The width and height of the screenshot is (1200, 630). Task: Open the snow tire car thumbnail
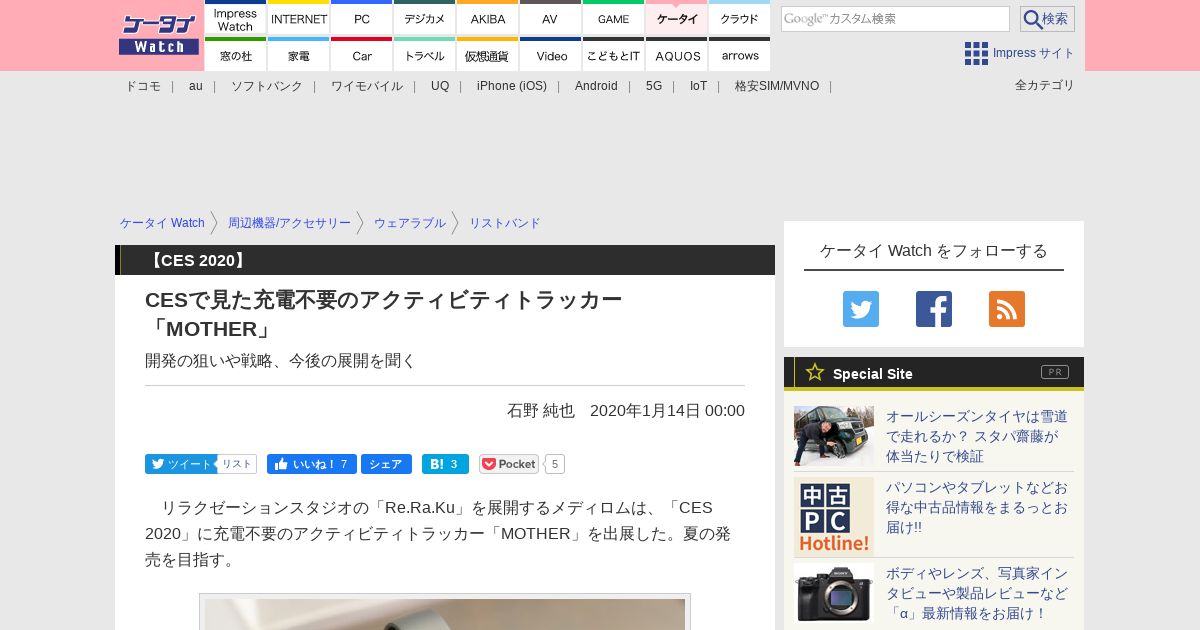(x=834, y=436)
